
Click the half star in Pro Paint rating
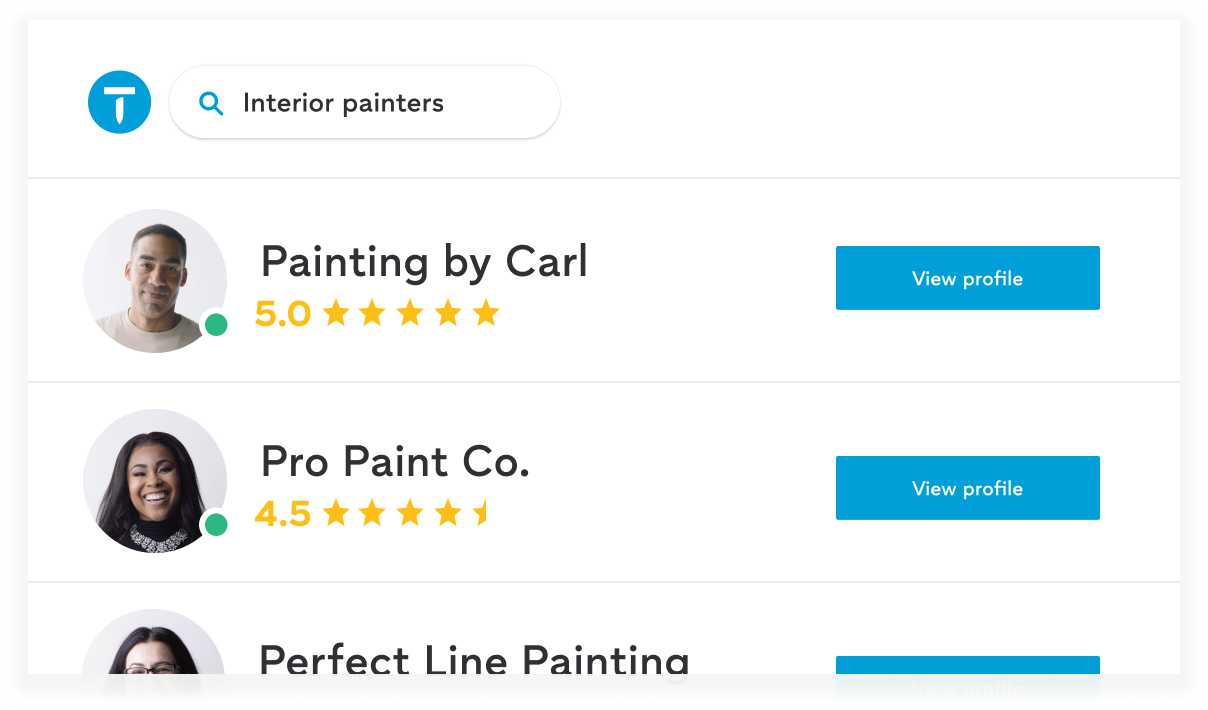coord(481,514)
